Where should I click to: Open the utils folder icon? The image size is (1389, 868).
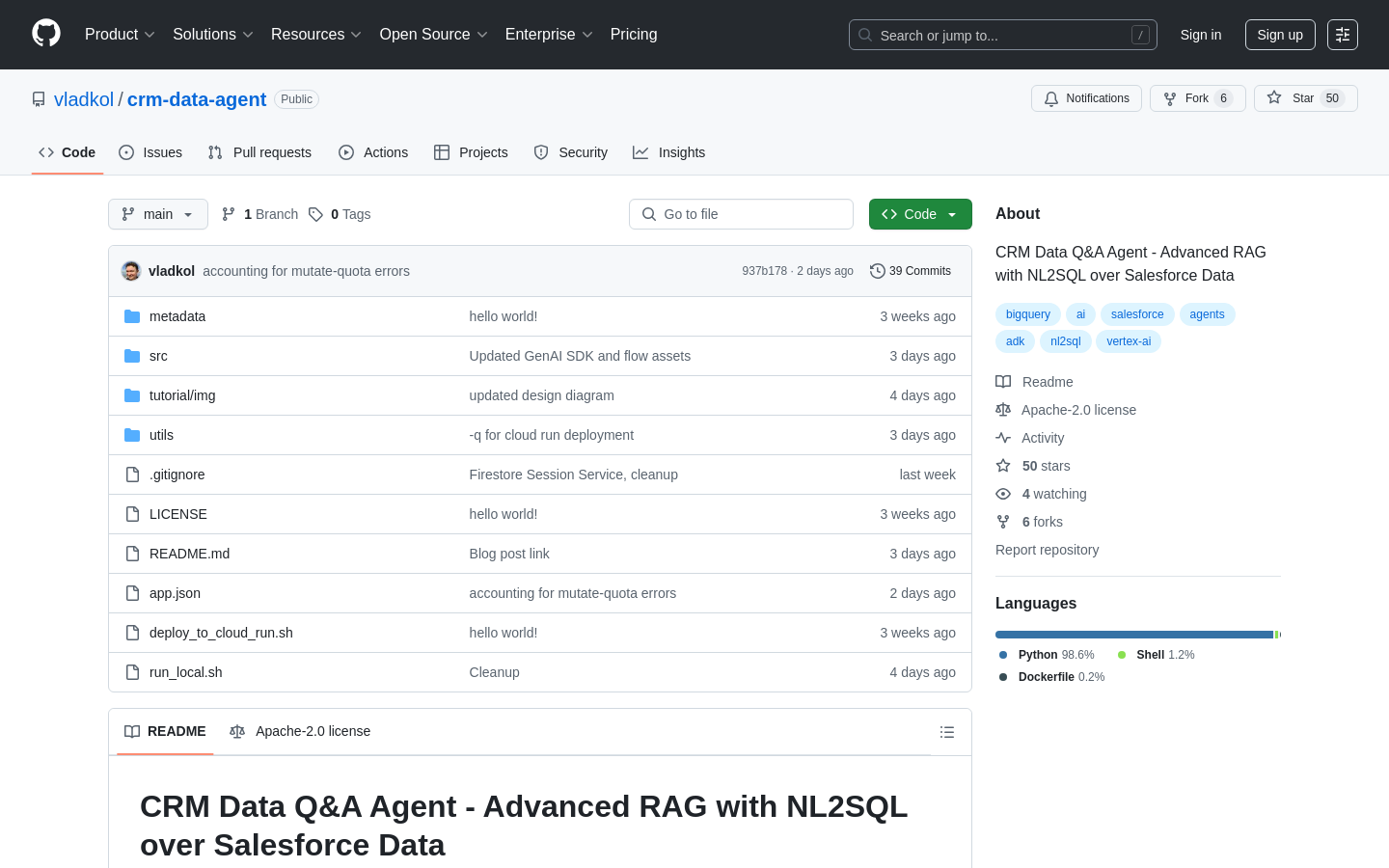pyautogui.click(x=132, y=435)
